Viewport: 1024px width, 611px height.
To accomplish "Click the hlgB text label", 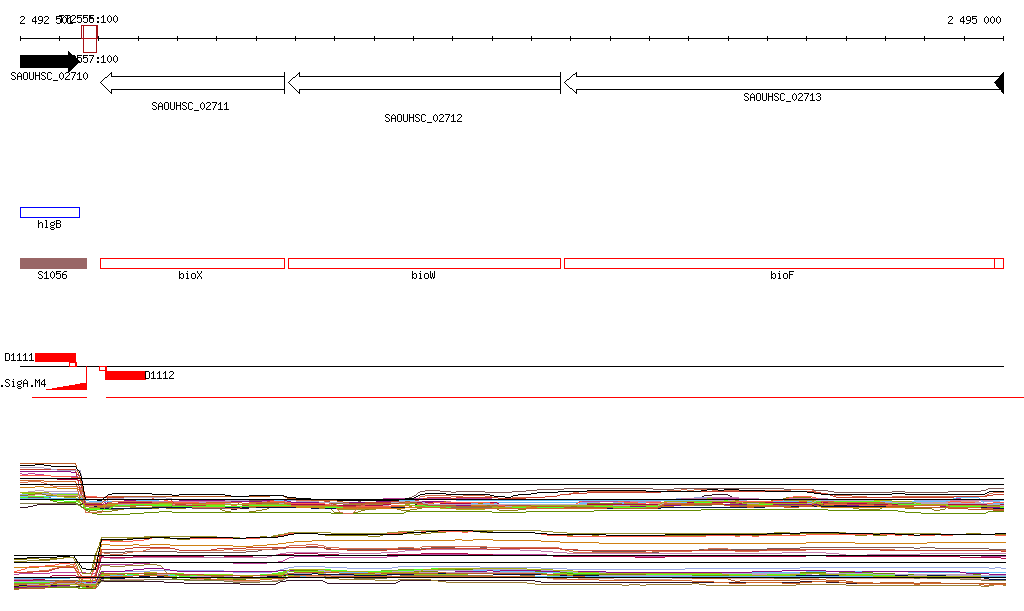I will coord(49,224).
